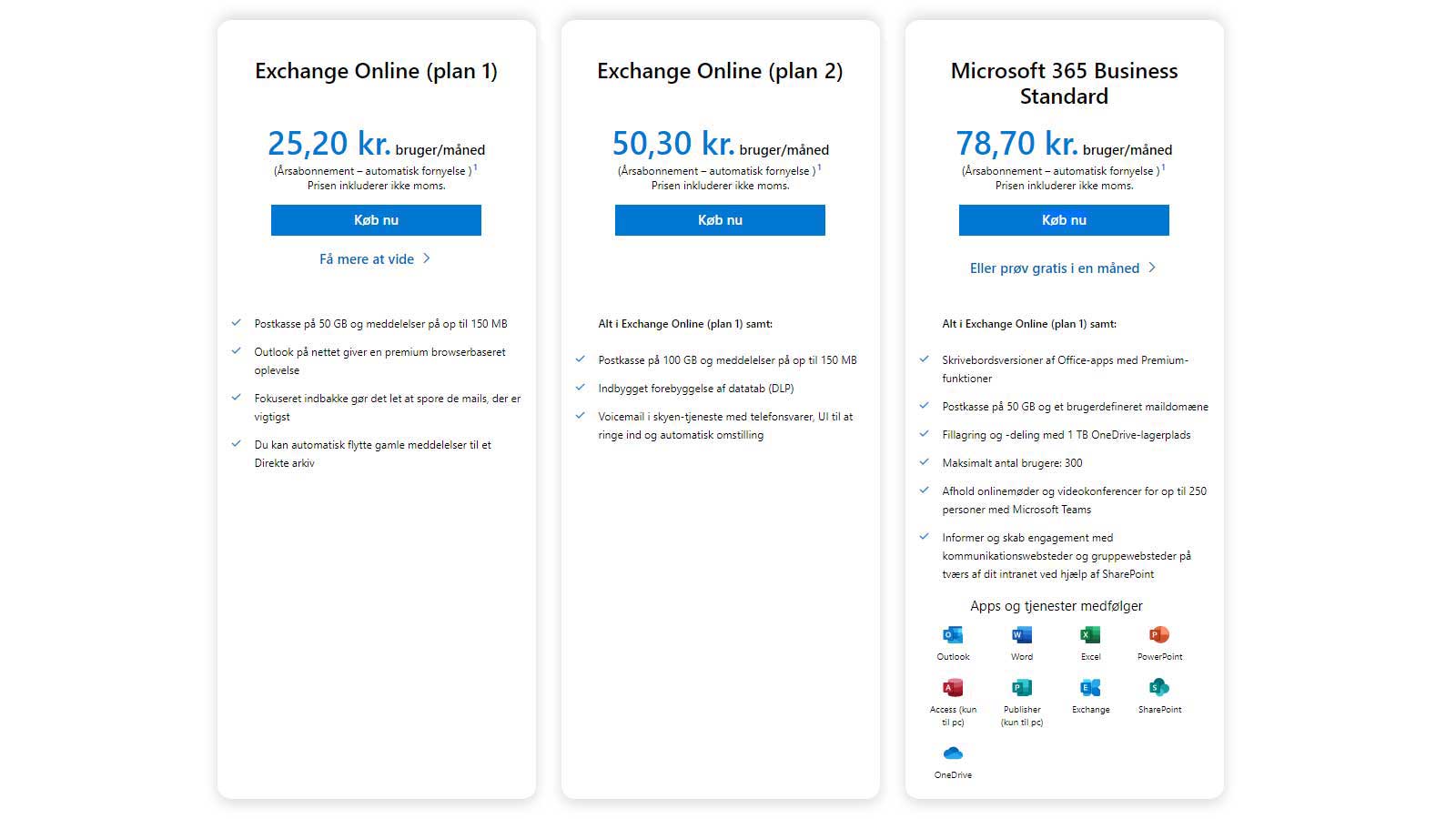Click Køb nu for Microsoft 365 Business Standard
The image size is (1456, 819).
coord(1064,220)
